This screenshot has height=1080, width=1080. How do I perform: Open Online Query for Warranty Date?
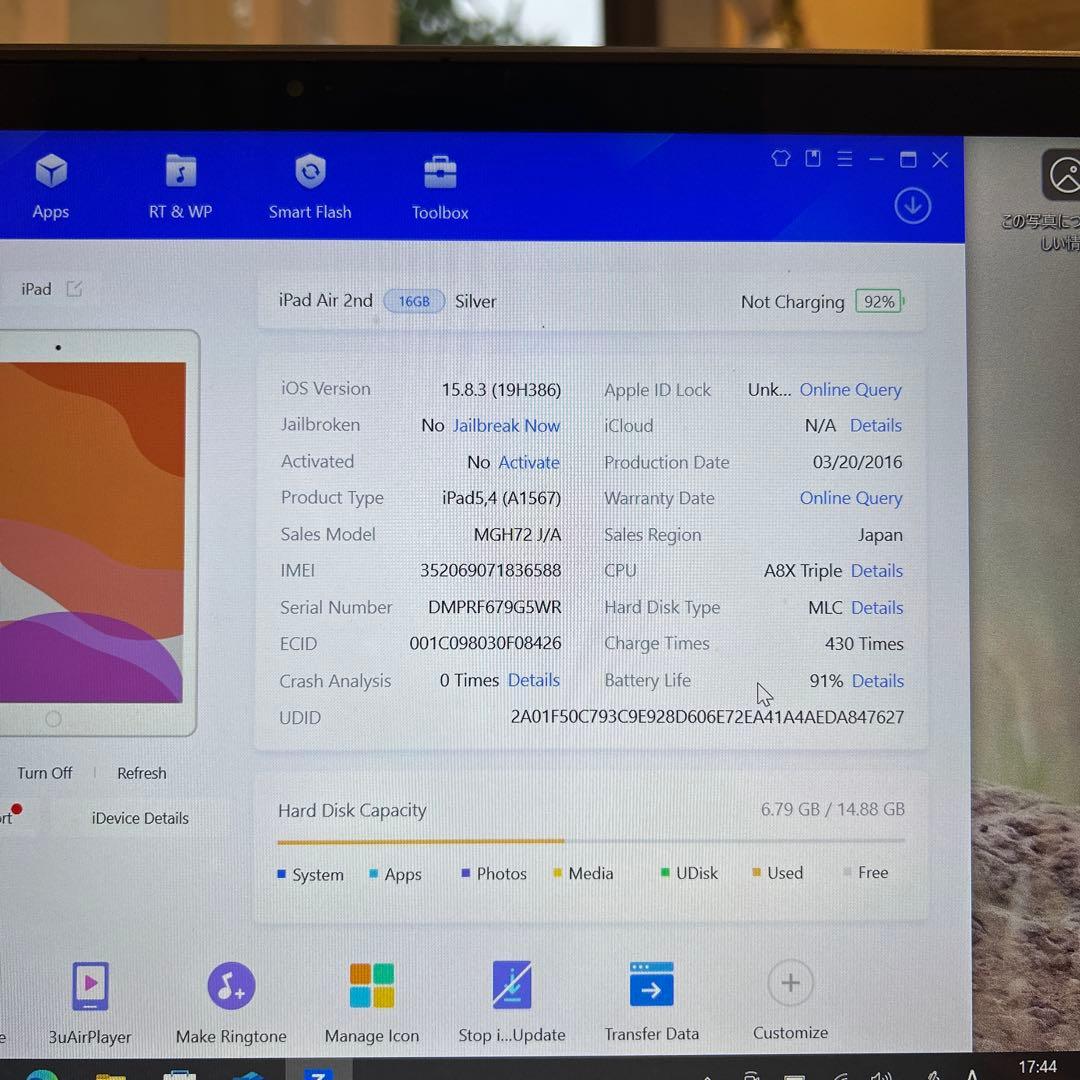[x=850, y=498]
